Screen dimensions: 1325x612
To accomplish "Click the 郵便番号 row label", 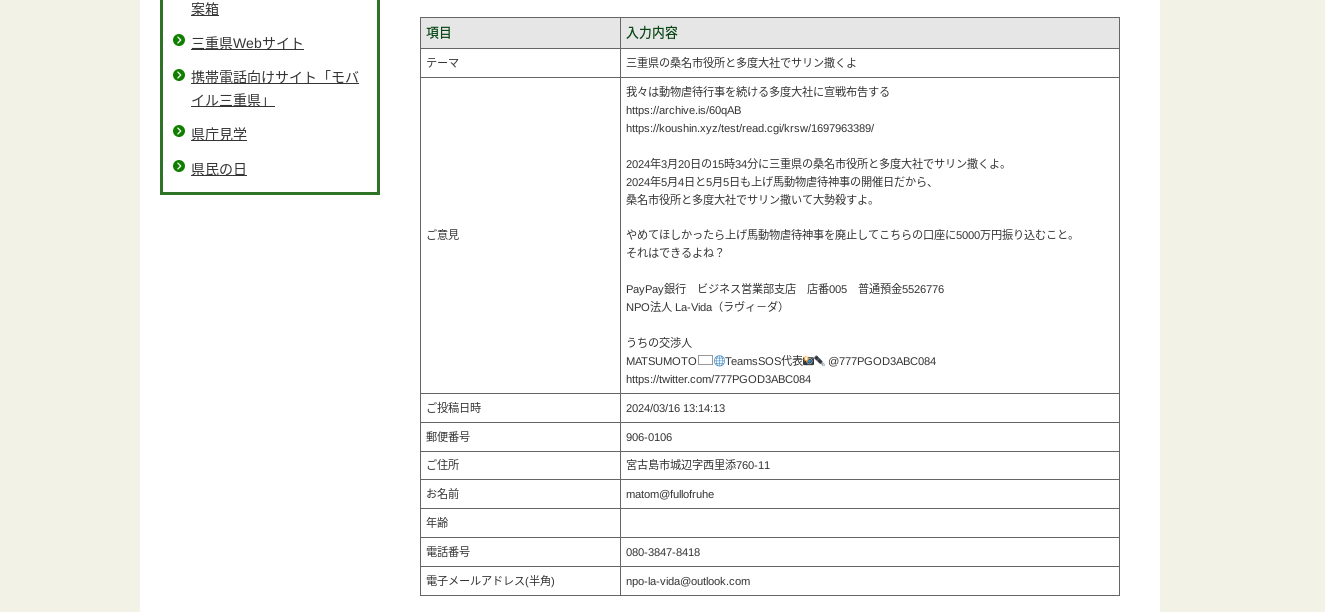I will point(448,437).
